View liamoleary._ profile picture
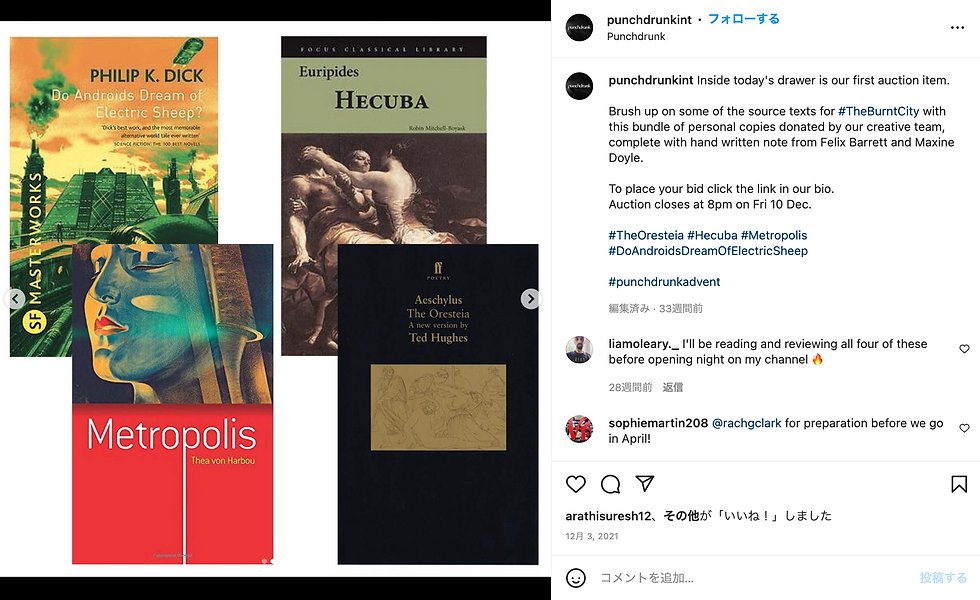Viewport: 980px width, 600px height. 579,349
